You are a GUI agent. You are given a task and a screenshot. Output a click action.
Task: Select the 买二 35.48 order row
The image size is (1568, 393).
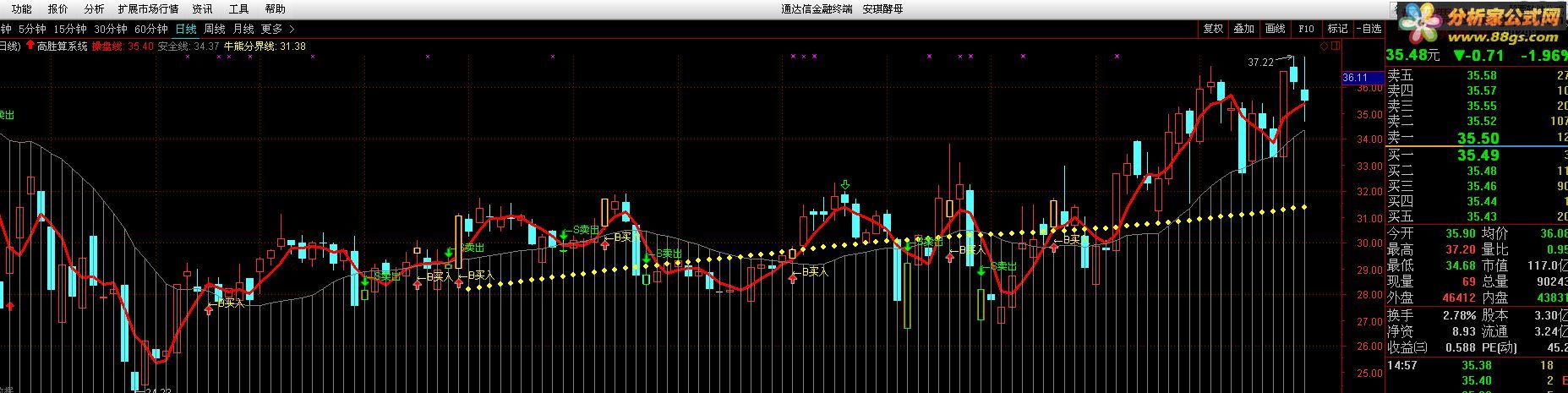coord(1478,172)
